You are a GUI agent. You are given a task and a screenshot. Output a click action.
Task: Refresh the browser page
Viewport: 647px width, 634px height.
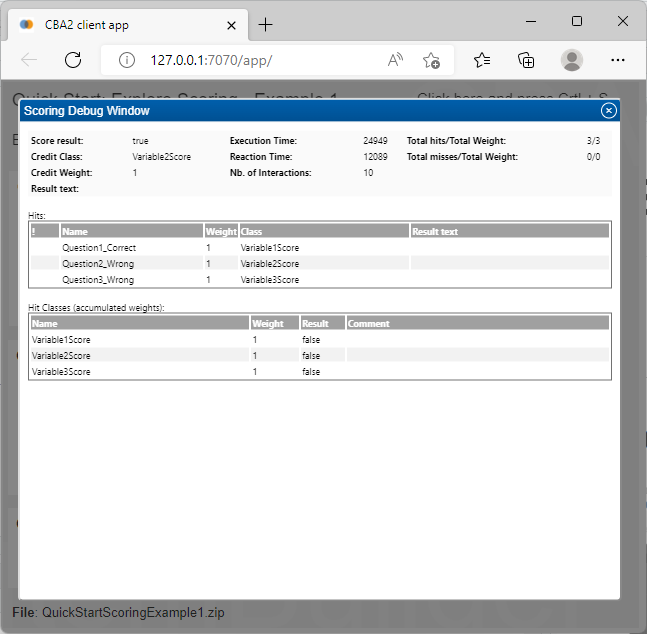(x=73, y=60)
